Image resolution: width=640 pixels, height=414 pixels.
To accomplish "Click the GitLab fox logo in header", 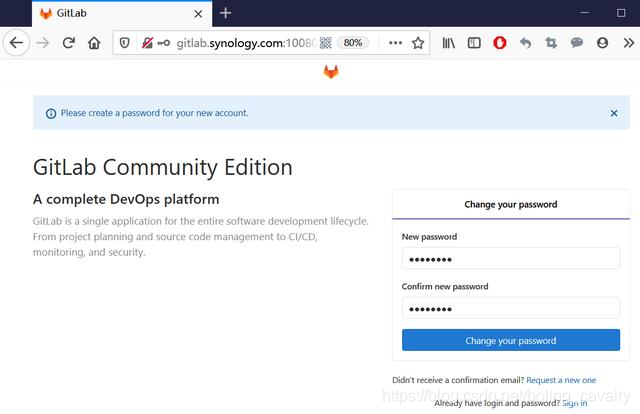I will pyautogui.click(x=330, y=72).
